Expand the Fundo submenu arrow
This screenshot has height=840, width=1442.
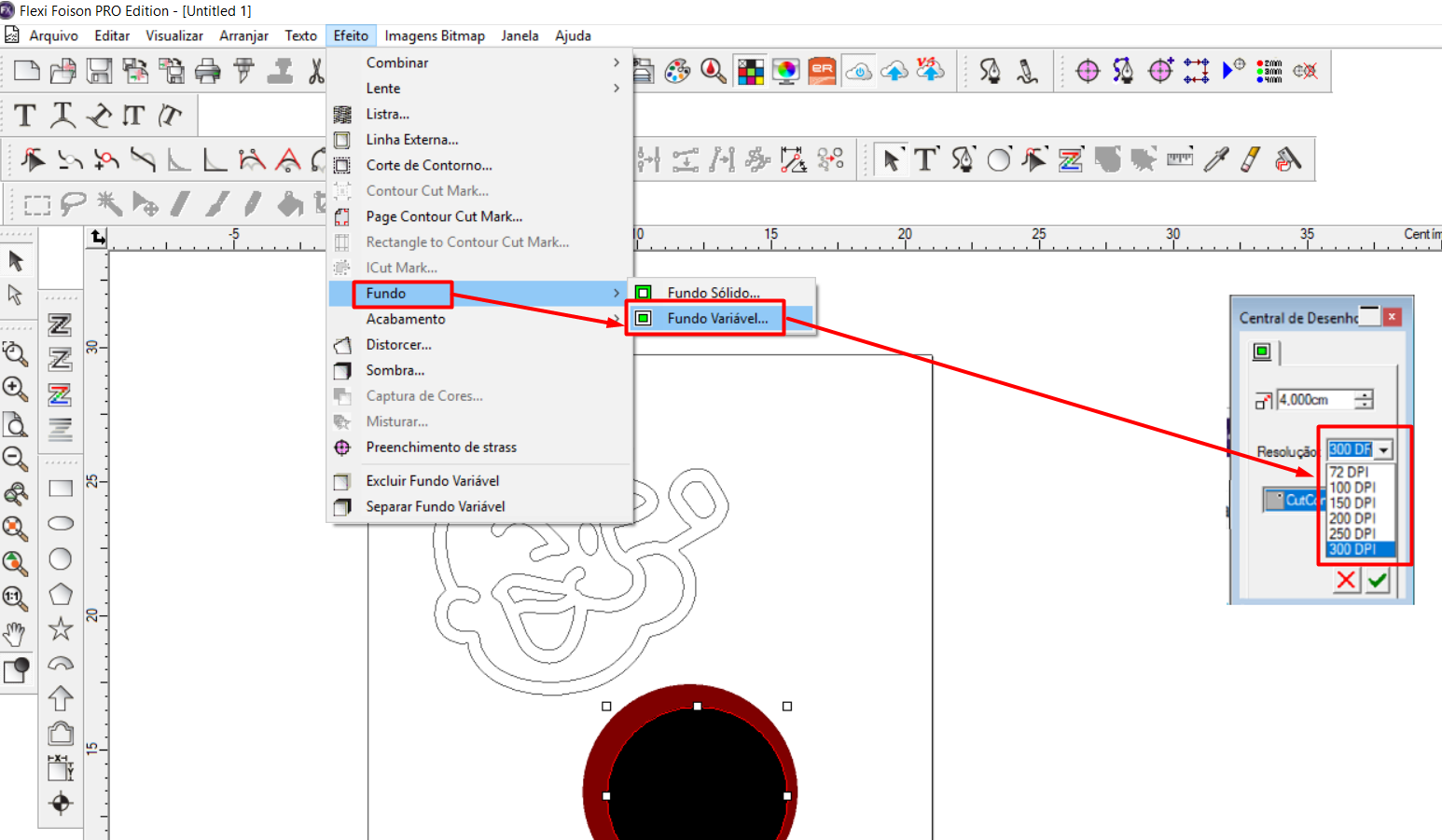pos(617,294)
